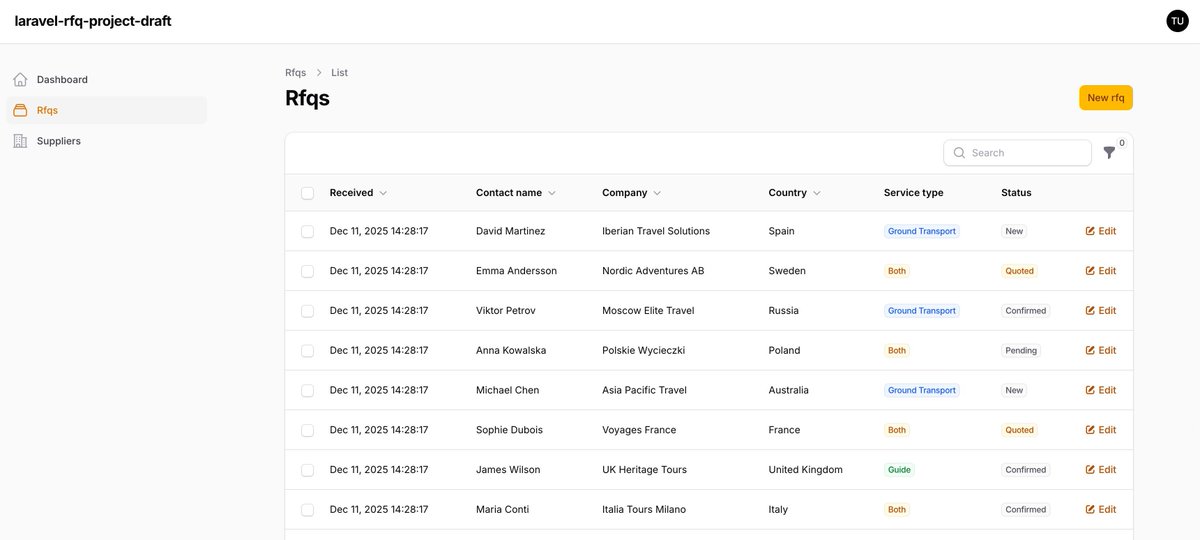Click the Voyages France company cell

click(639, 430)
